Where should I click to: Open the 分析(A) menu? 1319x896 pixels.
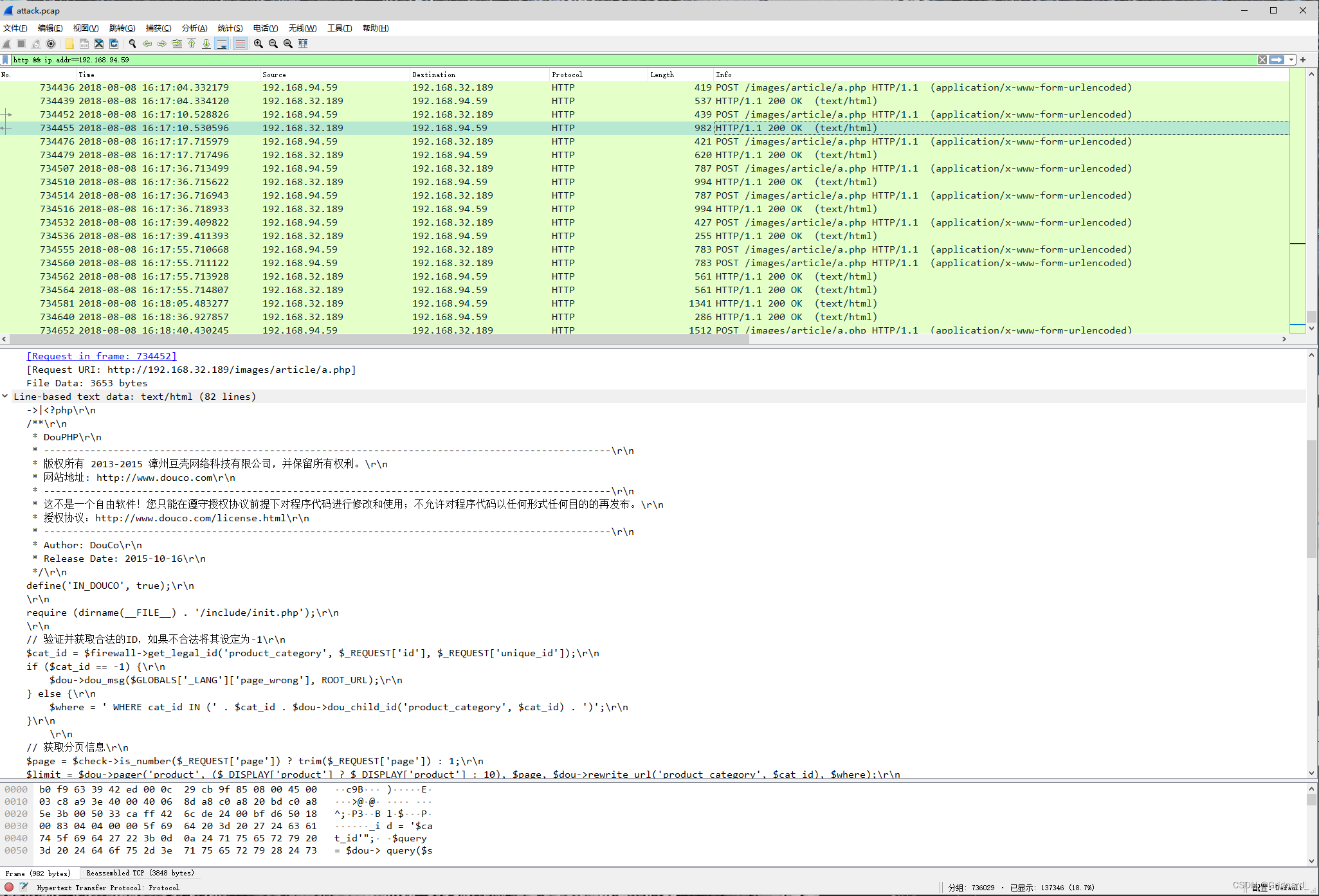pos(194,28)
